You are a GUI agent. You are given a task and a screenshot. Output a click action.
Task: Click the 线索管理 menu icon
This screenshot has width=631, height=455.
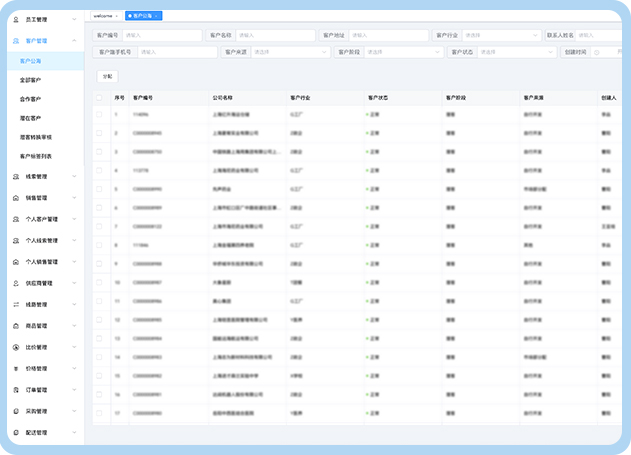[16, 176]
